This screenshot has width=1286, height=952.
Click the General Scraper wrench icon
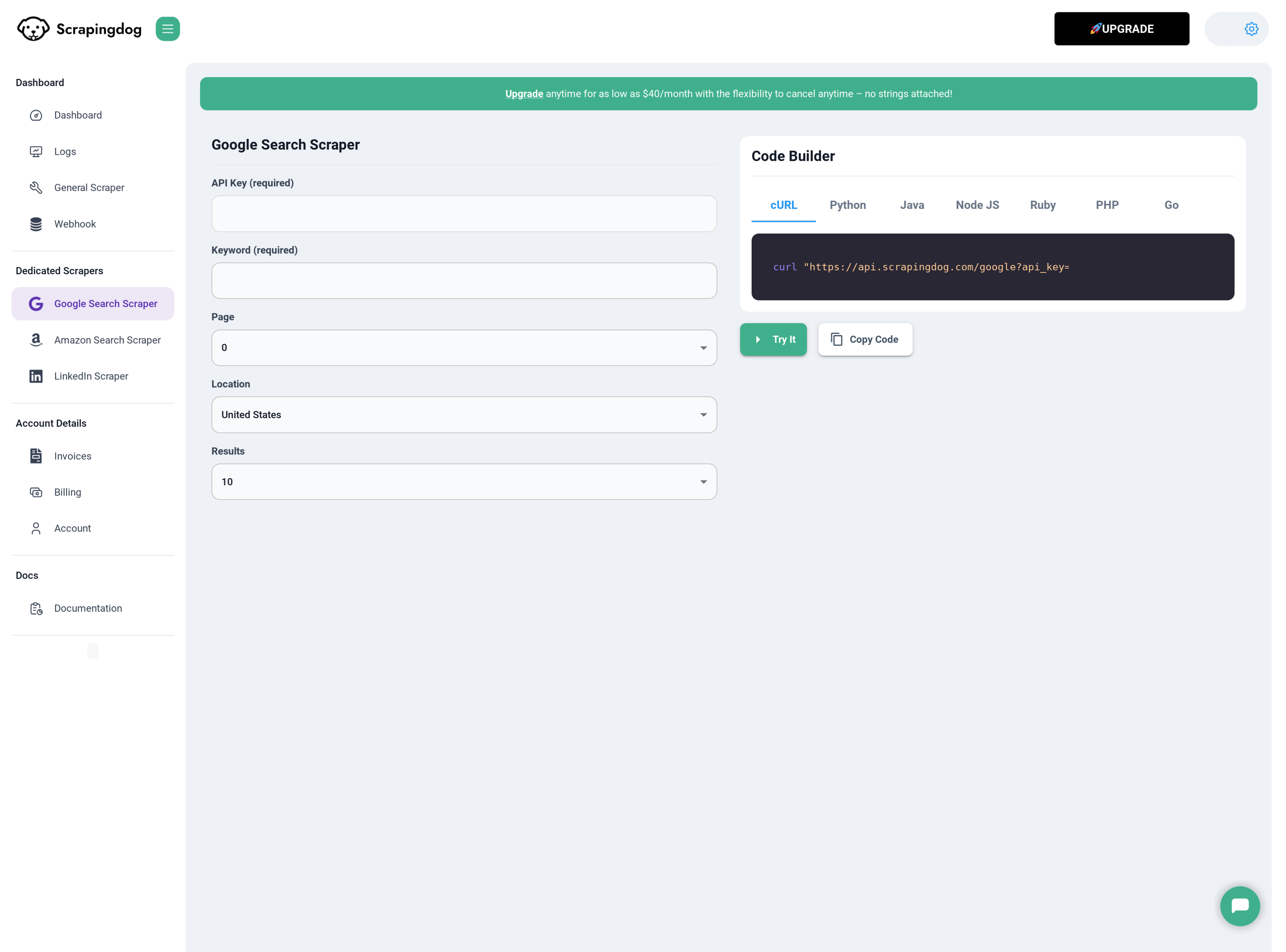(36, 188)
